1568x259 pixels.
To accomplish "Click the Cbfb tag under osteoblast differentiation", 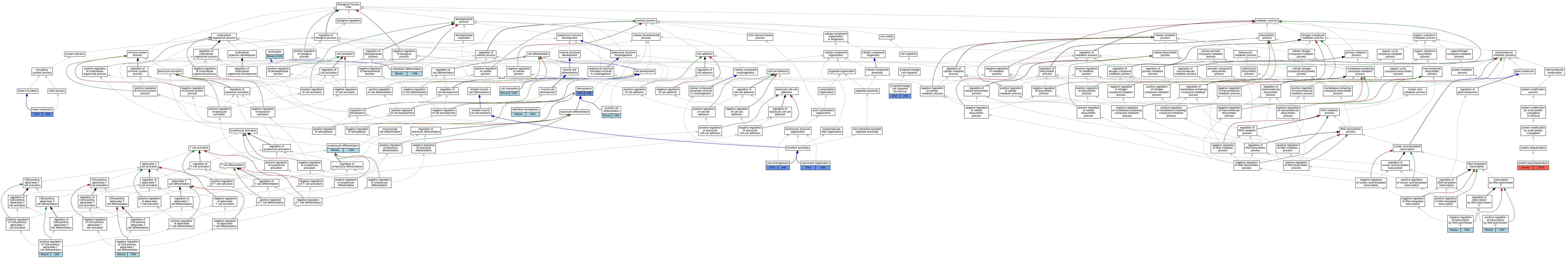I will [x=415, y=74].
